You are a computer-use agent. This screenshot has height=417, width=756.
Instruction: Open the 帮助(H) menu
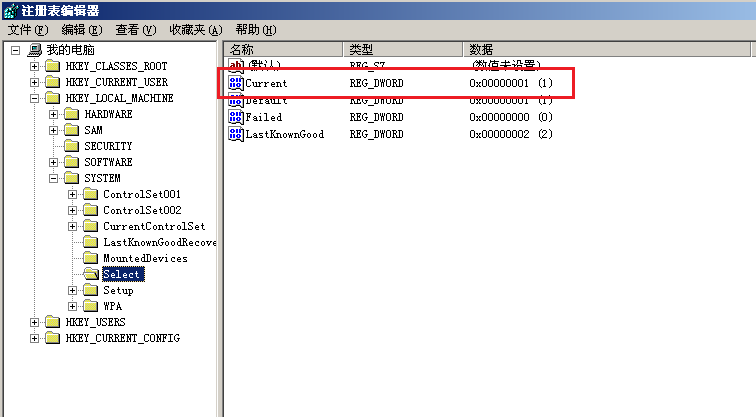(x=256, y=30)
